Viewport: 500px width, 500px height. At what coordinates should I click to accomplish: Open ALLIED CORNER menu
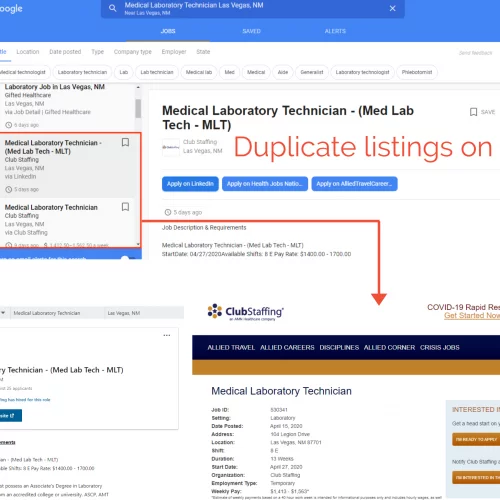tap(389, 348)
